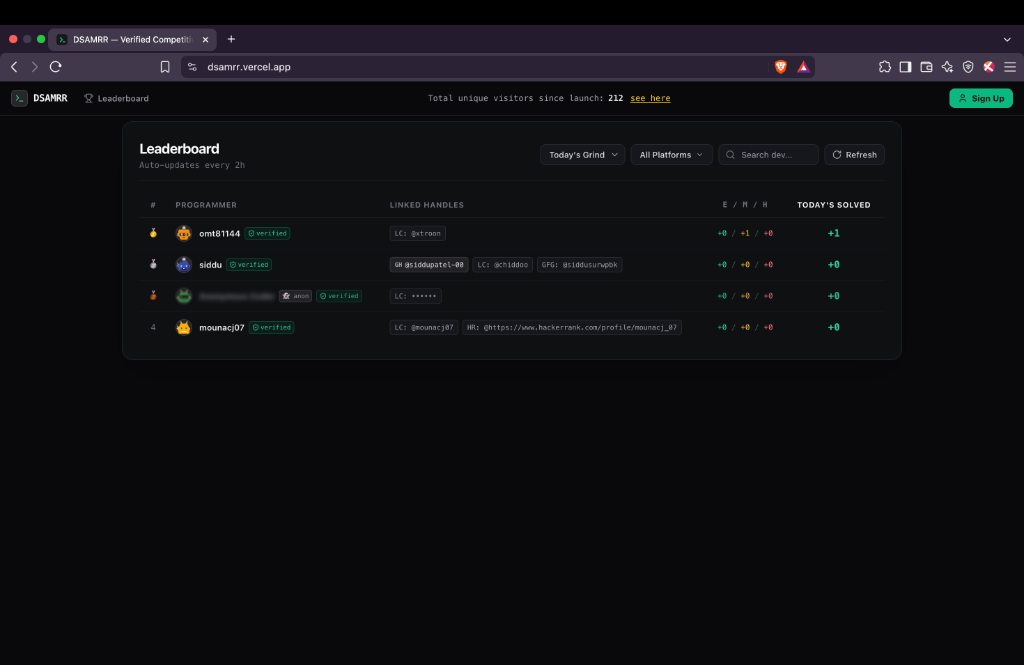This screenshot has width=1024, height=665.
Task: Open the Brave Wallet icon
Action: point(926,67)
